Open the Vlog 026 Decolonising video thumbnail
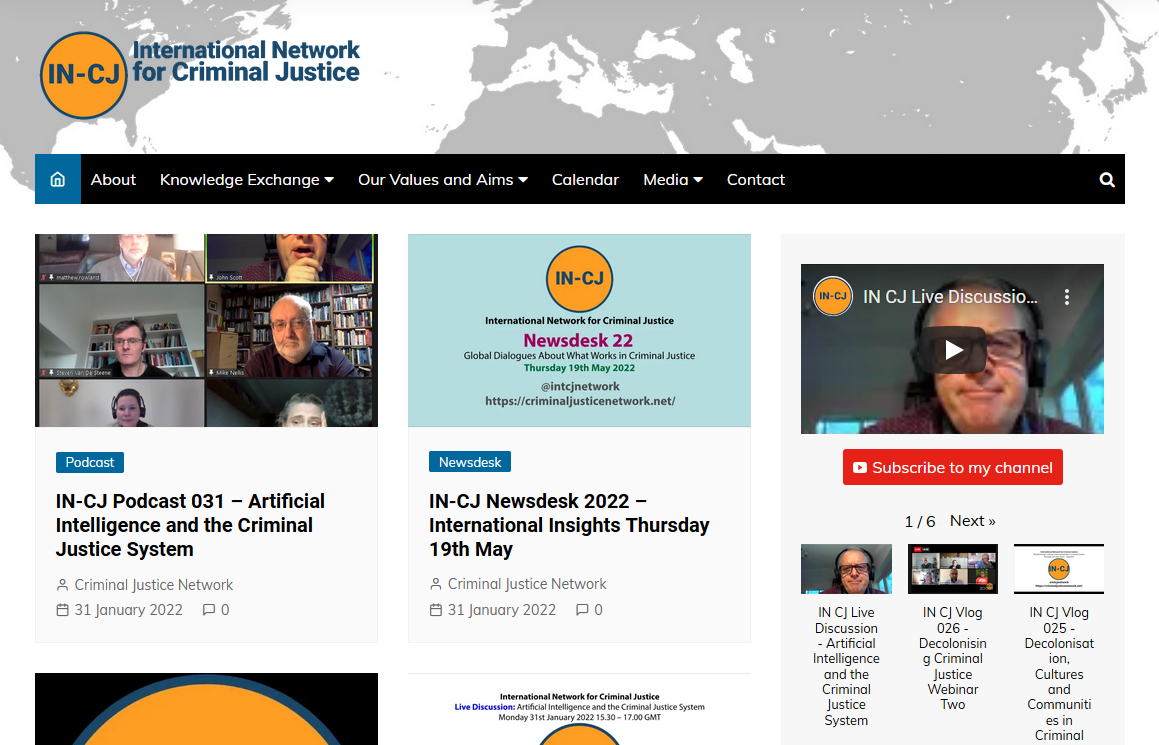The height and width of the screenshot is (745, 1159). [x=953, y=569]
